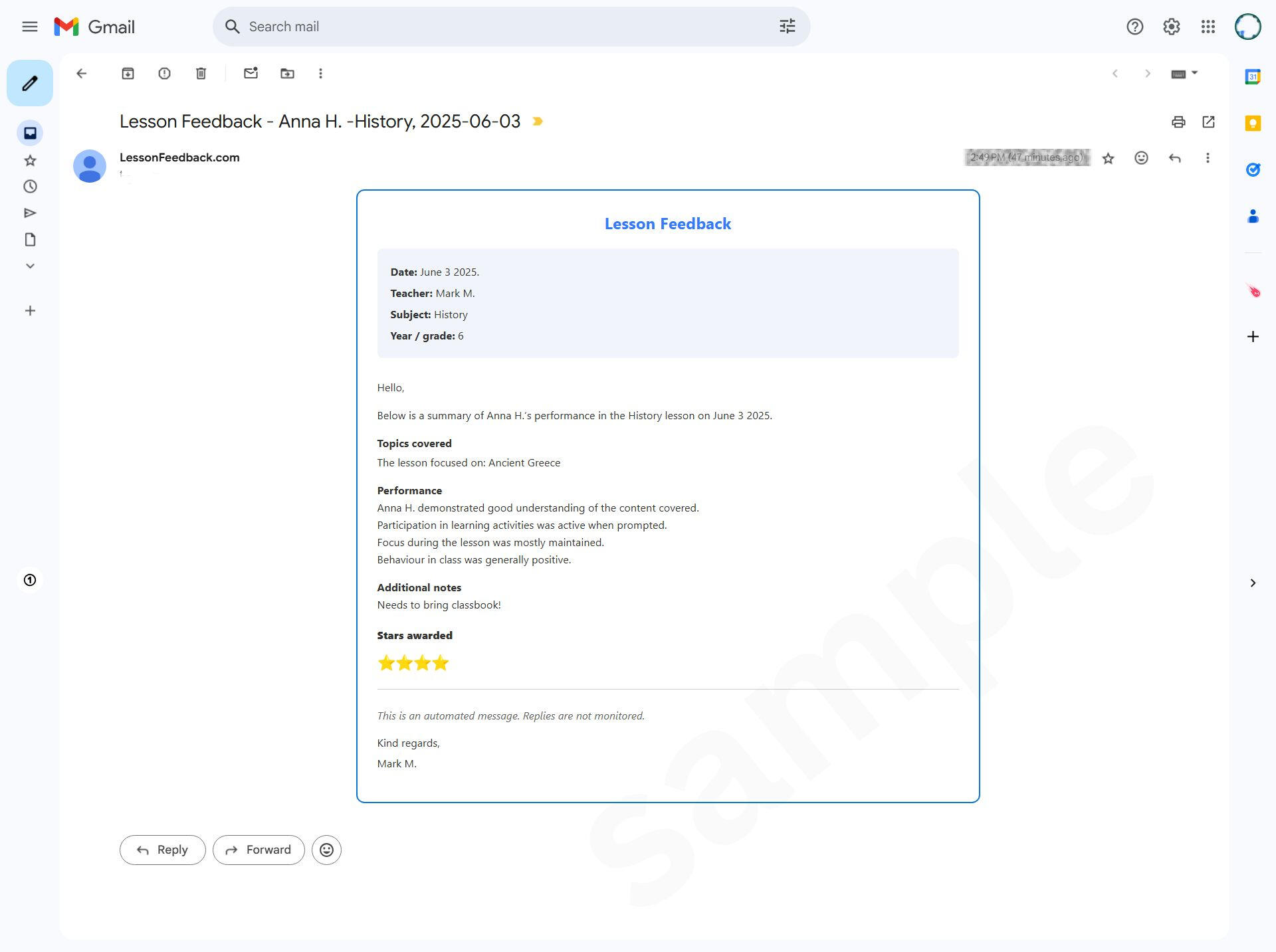
Task: Open the Support help icon
Action: (x=1134, y=27)
